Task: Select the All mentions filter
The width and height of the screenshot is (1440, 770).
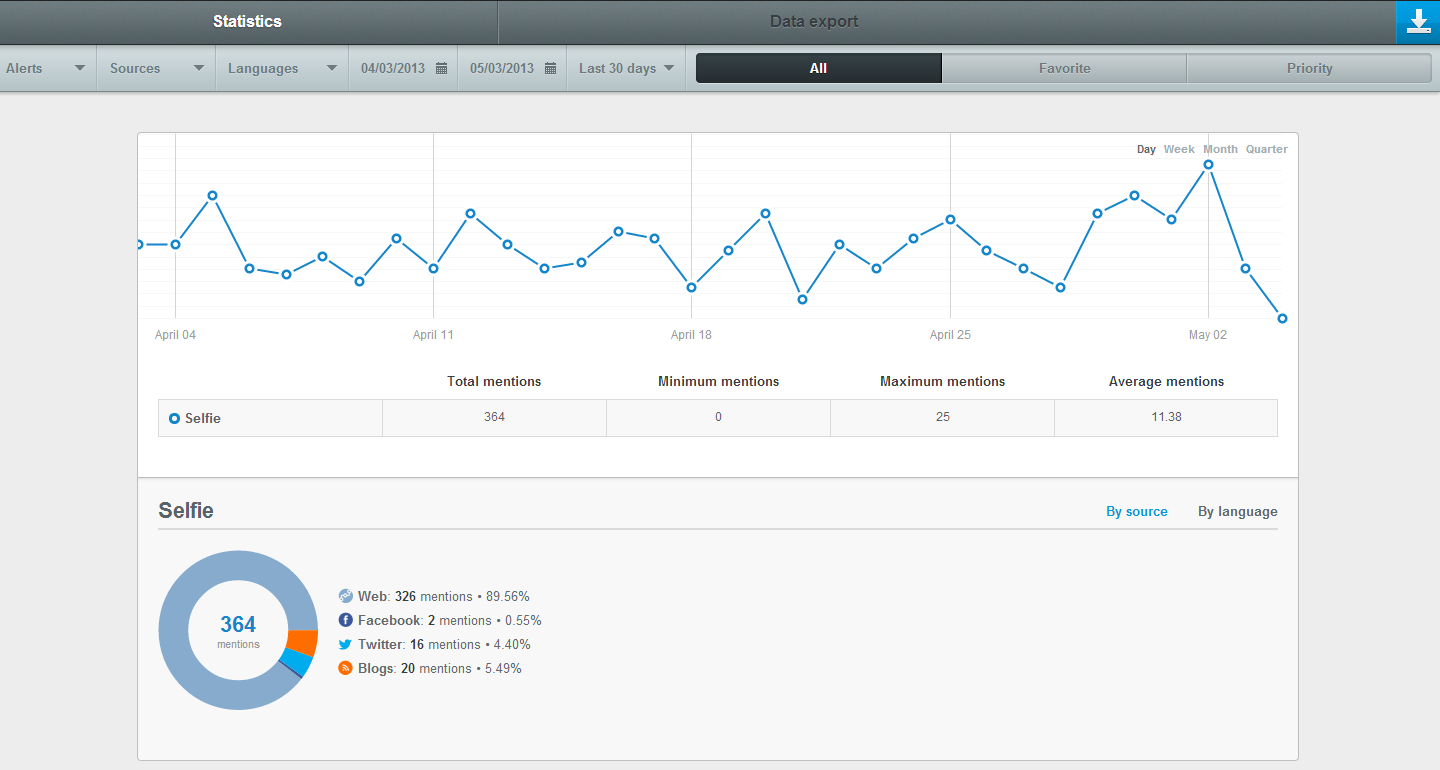Action: tap(818, 69)
